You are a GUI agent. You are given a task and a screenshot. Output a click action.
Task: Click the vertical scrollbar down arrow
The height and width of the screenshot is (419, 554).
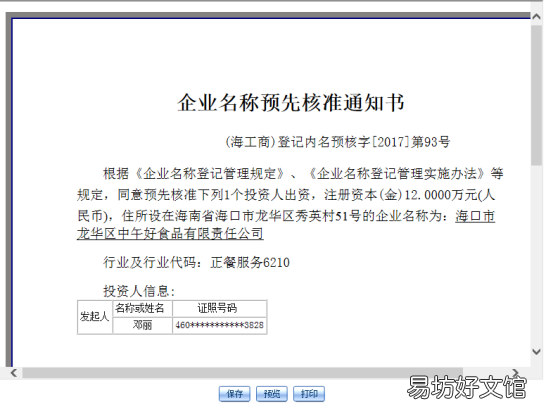coord(536,352)
